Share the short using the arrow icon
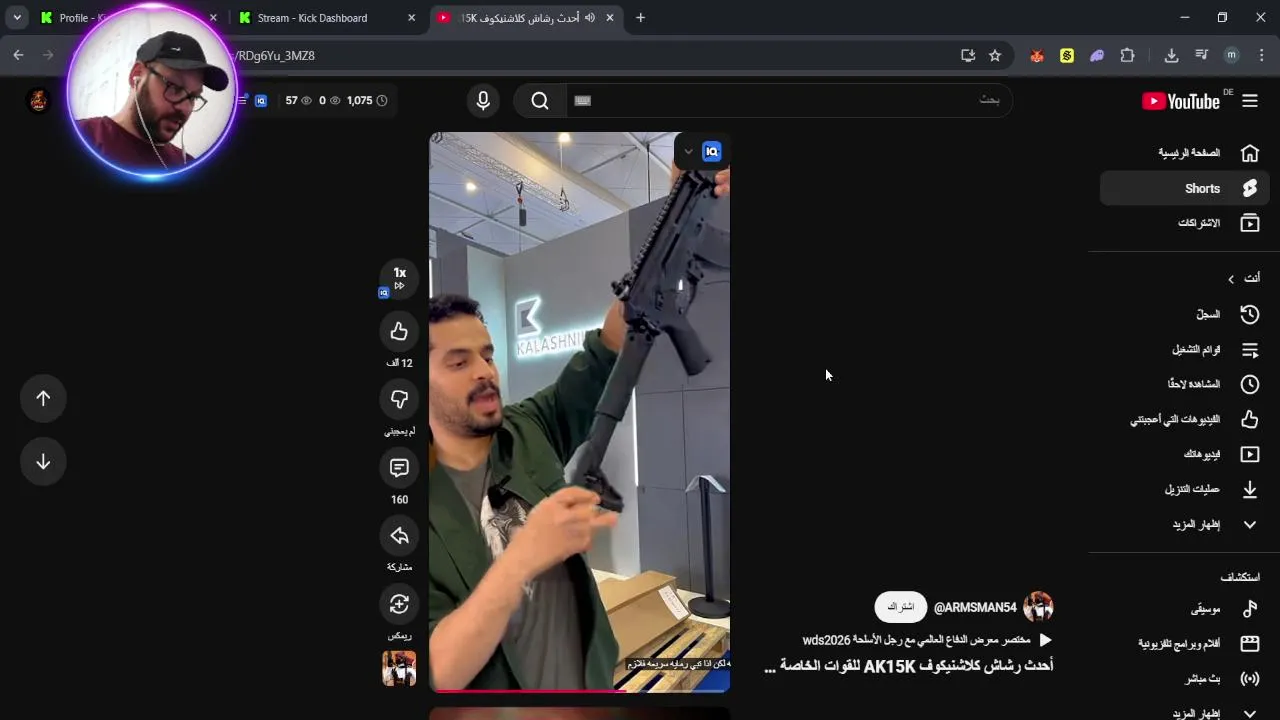 pyautogui.click(x=399, y=535)
